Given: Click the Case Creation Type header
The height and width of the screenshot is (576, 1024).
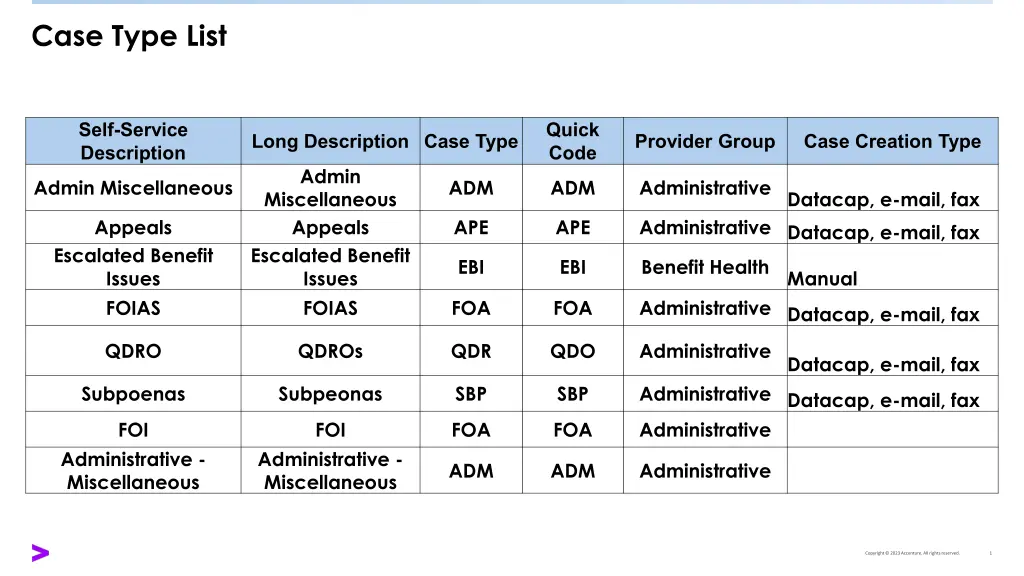Looking at the screenshot, I should [x=892, y=142].
